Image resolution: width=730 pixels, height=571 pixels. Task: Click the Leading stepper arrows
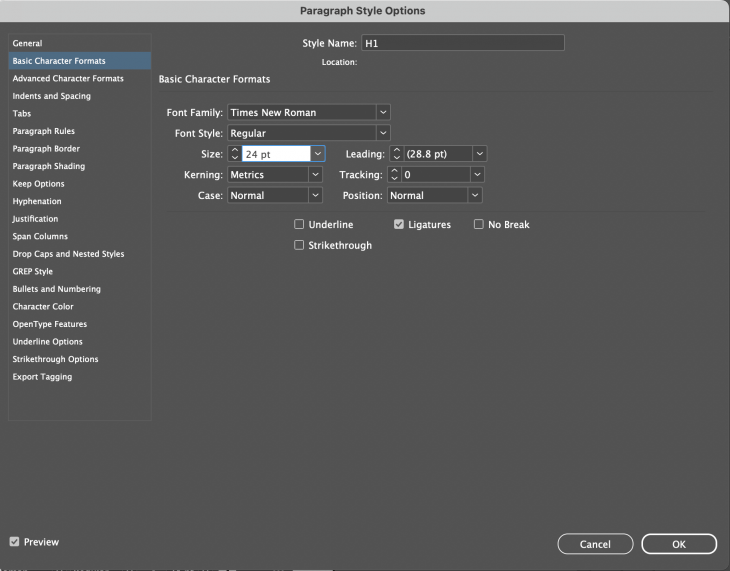[396, 154]
